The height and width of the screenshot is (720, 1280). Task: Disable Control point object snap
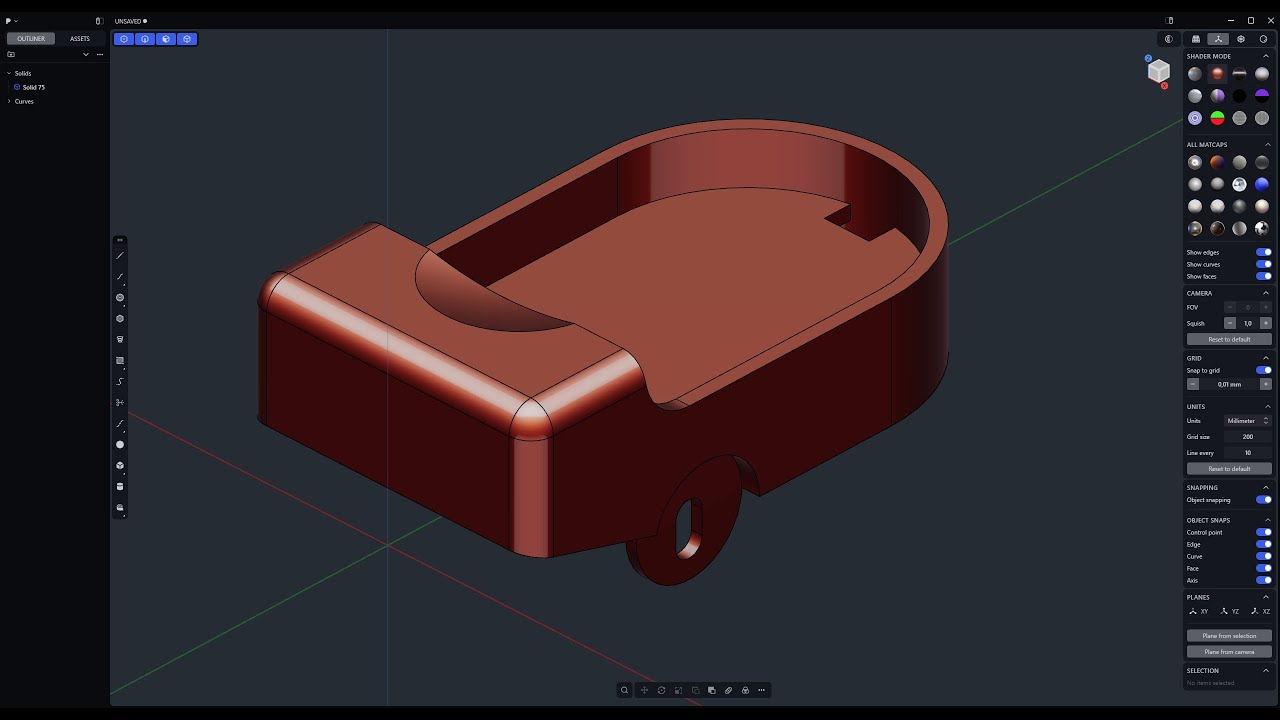[1264, 532]
